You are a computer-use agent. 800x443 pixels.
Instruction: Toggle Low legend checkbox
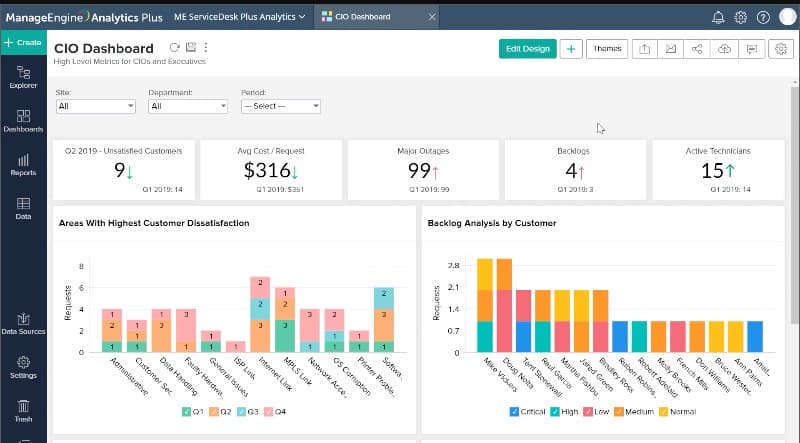(588, 411)
